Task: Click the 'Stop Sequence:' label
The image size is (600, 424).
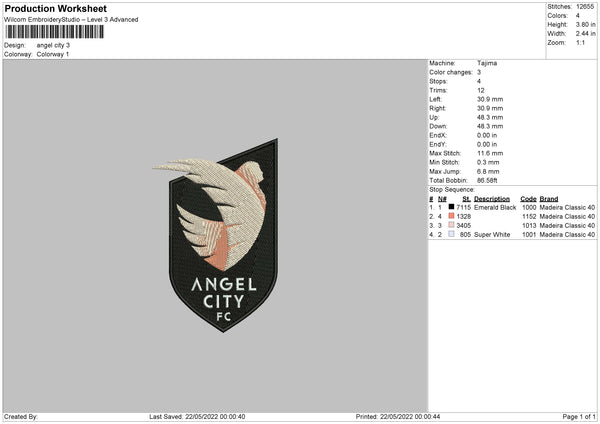Action: pyautogui.click(x=452, y=190)
